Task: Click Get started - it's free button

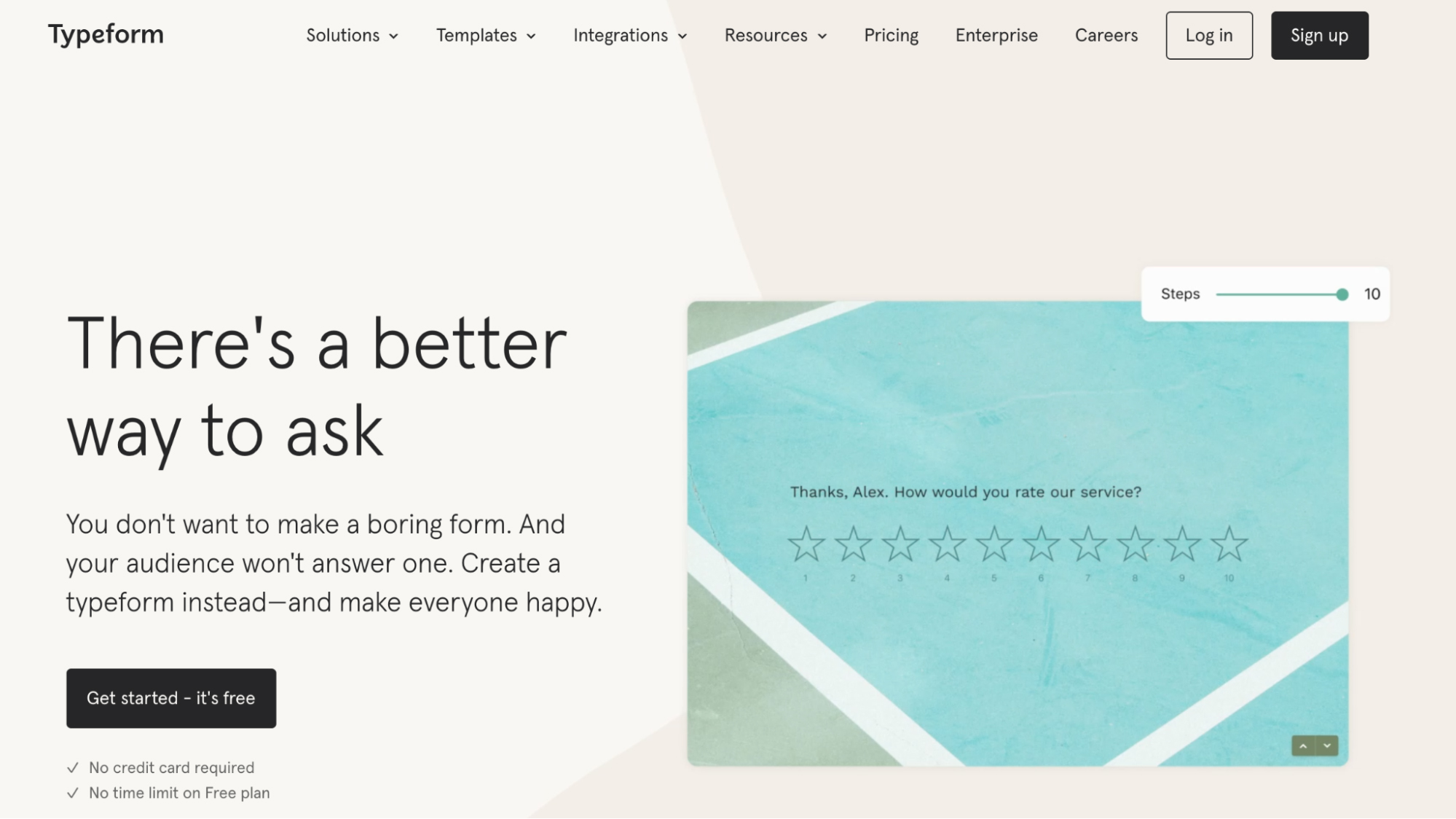Action: (171, 698)
